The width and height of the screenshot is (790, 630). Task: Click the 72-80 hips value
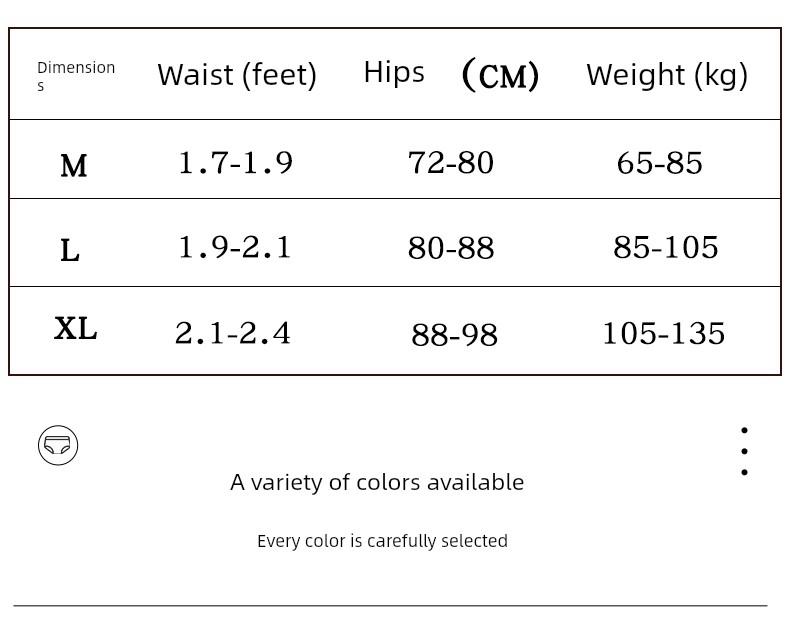pyautogui.click(x=451, y=162)
